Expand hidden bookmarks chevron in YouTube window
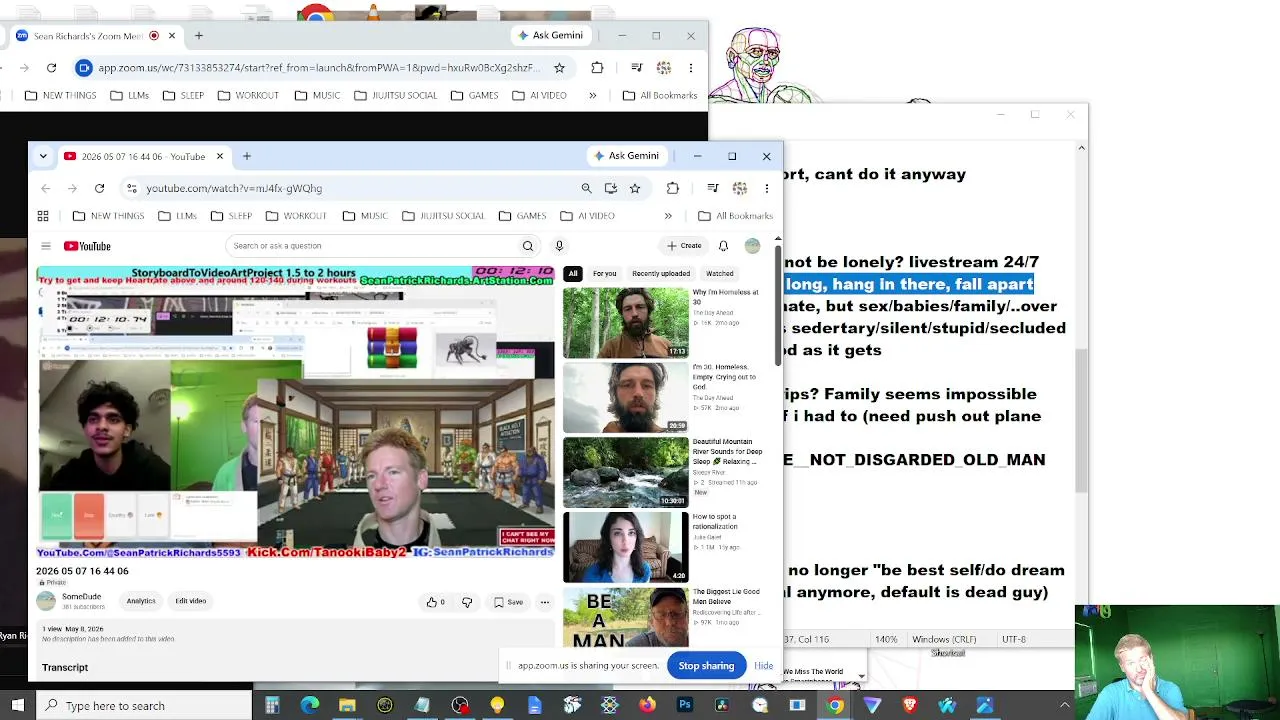Image resolution: width=1280 pixels, height=720 pixels. pyautogui.click(x=668, y=216)
